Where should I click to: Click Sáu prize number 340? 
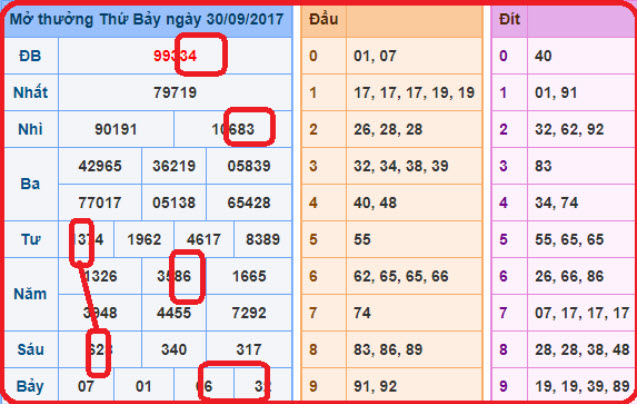click(173, 348)
